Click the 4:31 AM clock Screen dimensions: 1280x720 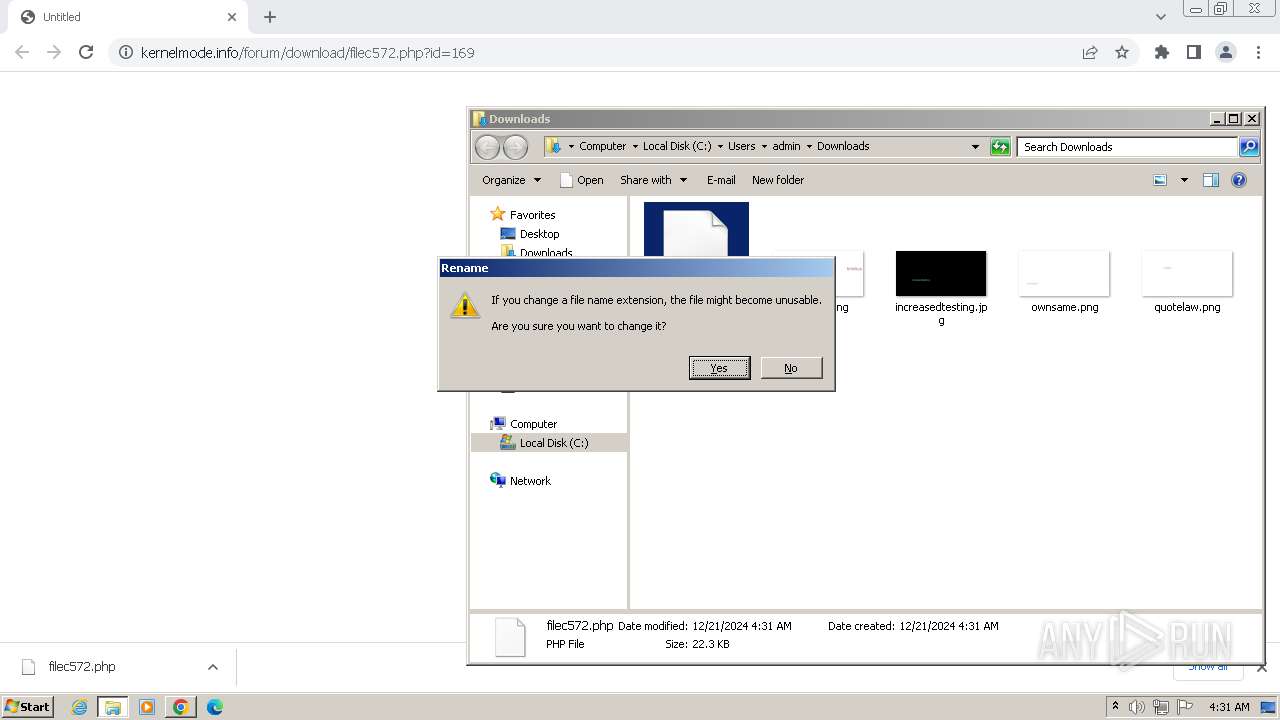tap(1229, 707)
